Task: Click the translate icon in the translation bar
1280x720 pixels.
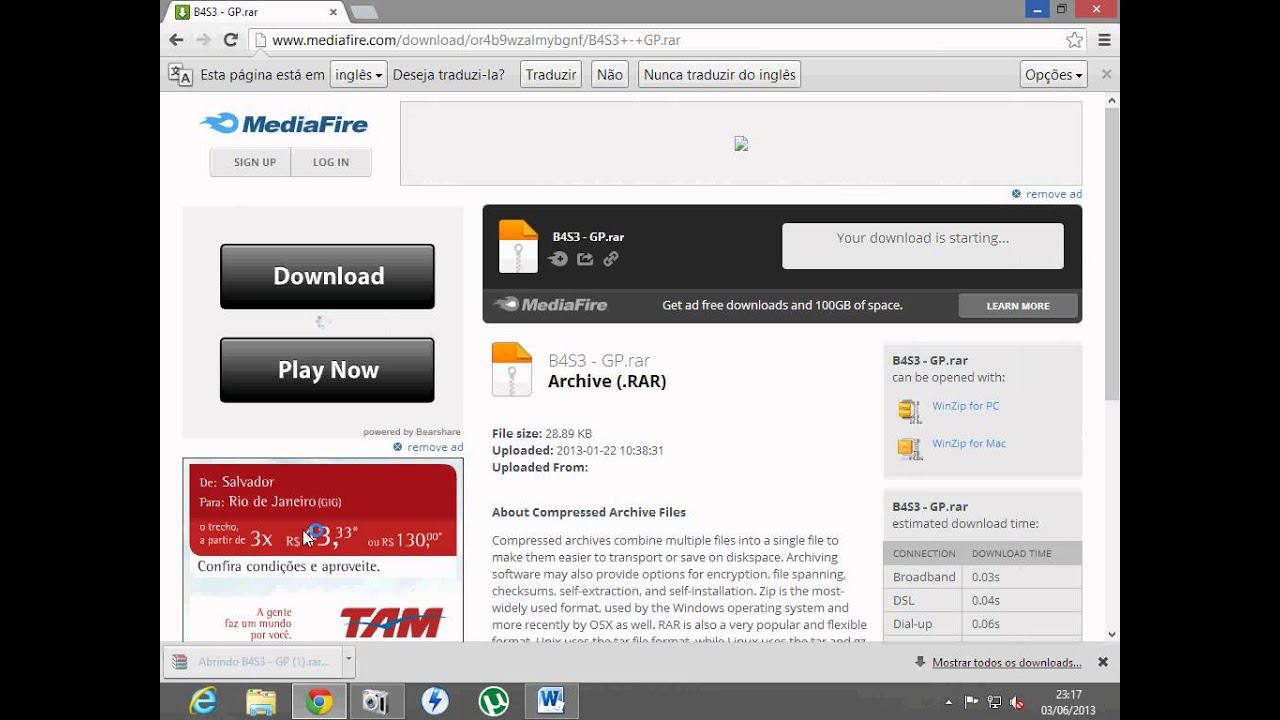Action: coord(180,75)
